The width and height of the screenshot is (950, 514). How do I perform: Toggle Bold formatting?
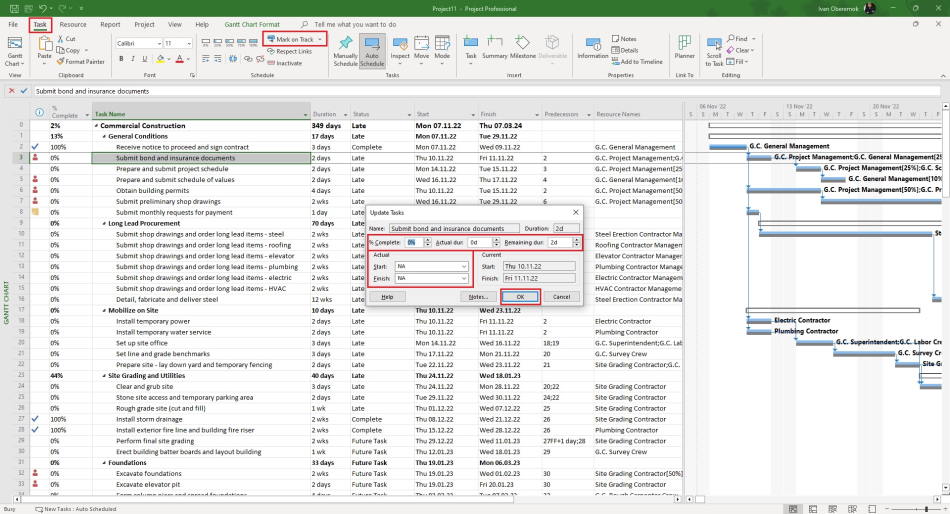tap(121, 59)
